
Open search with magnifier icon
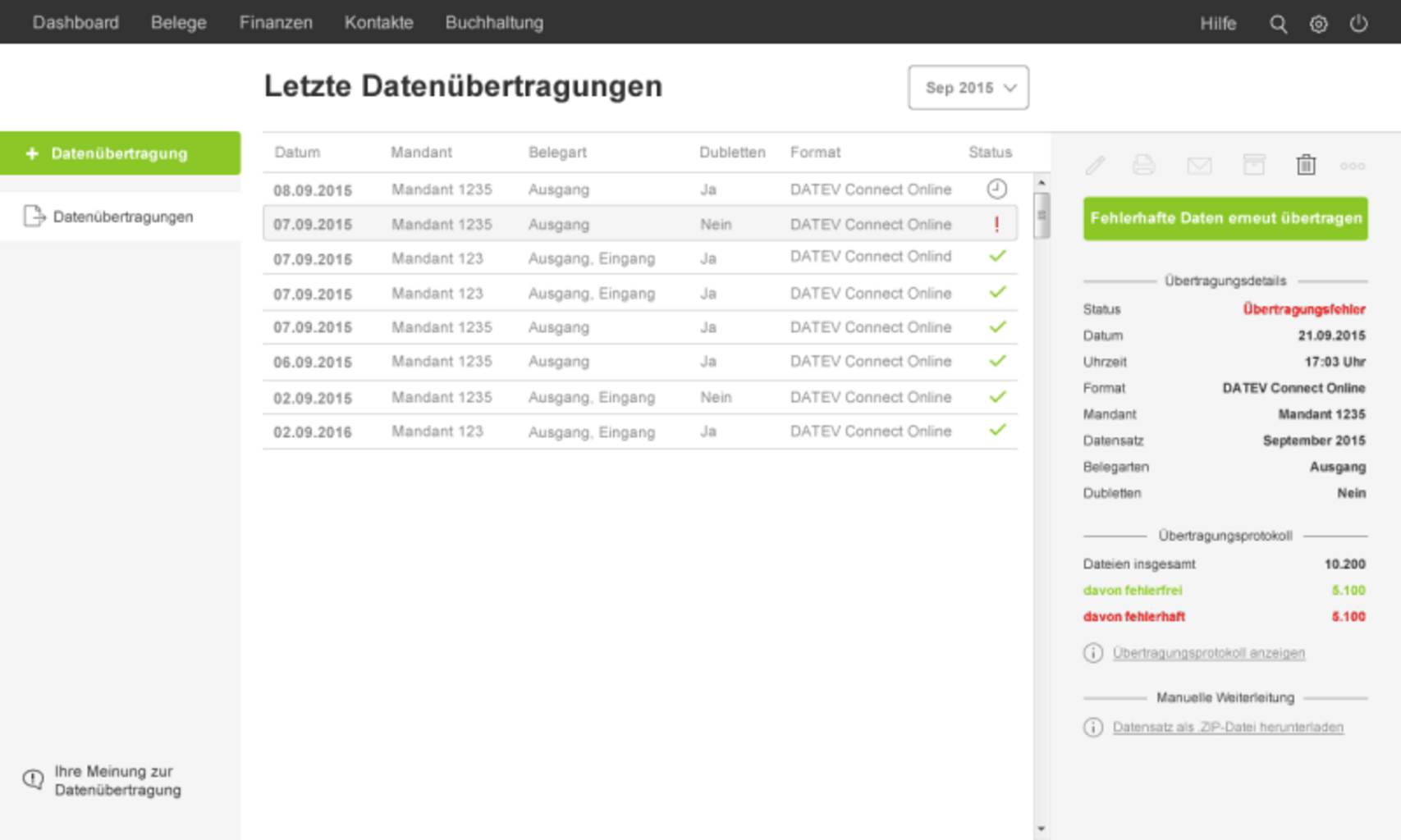(1278, 24)
